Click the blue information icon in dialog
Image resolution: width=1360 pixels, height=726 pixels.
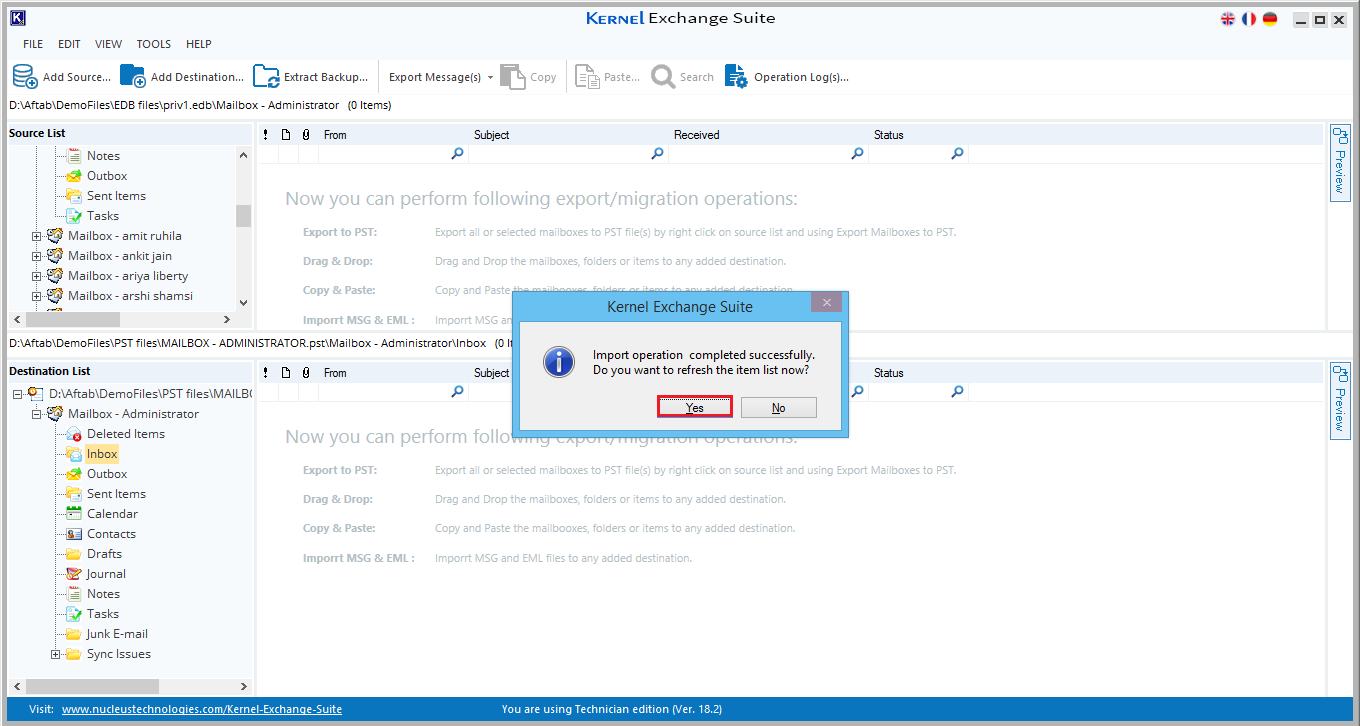point(559,362)
